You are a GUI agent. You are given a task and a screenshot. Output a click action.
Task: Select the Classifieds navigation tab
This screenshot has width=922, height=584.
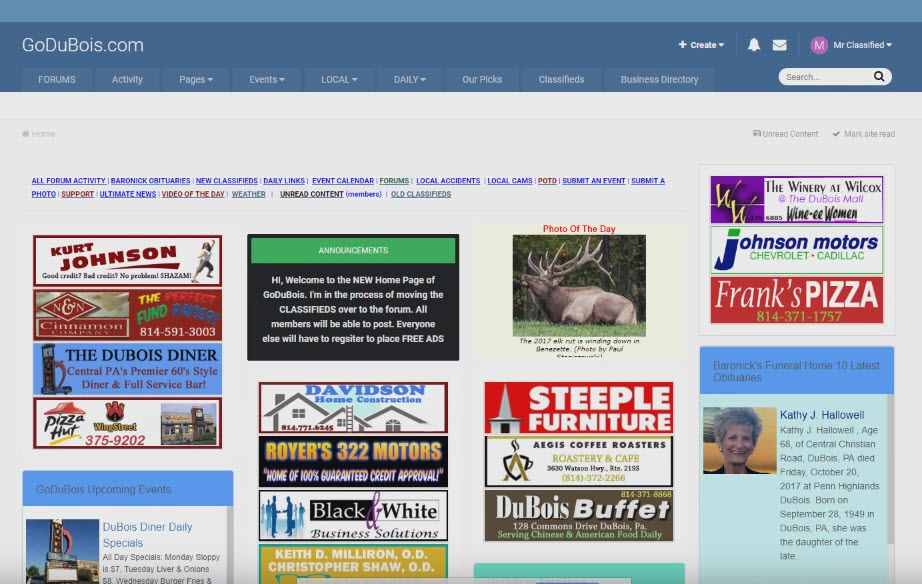561,79
